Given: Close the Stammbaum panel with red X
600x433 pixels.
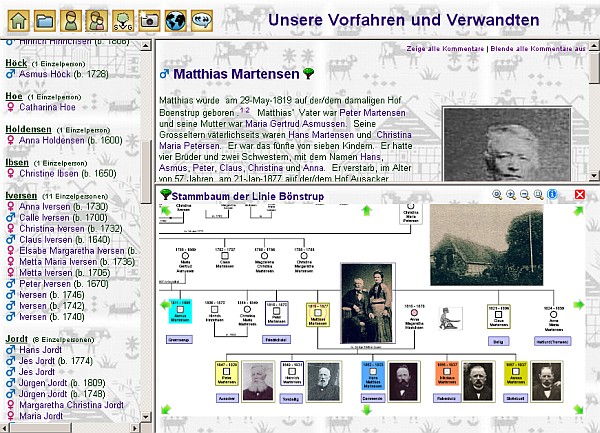Looking at the screenshot, I should (x=580, y=195).
